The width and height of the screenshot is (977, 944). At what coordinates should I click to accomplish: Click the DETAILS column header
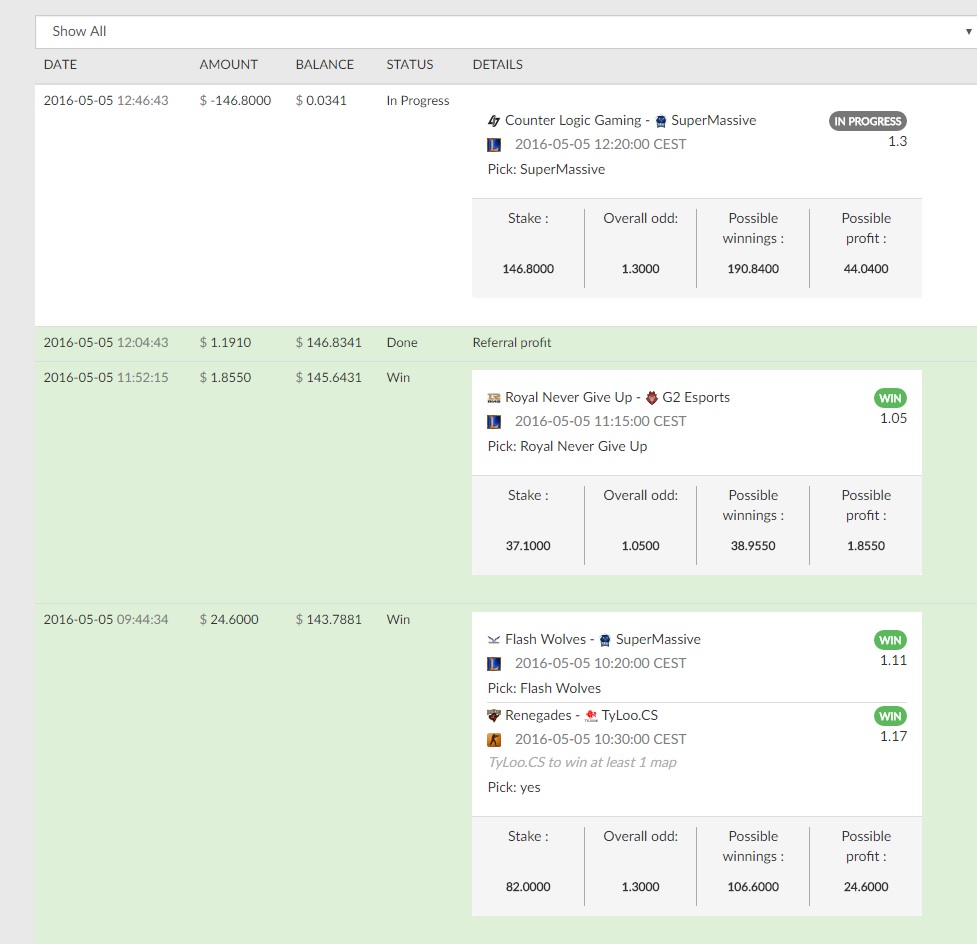pos(497,65)
